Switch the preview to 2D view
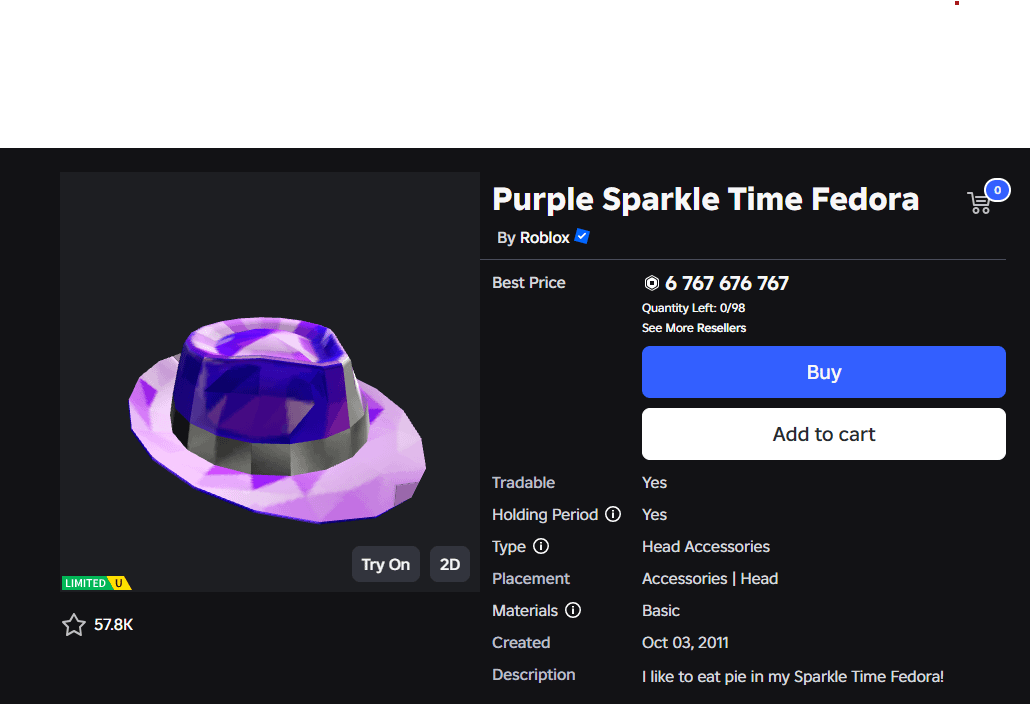 coord(450,564)
